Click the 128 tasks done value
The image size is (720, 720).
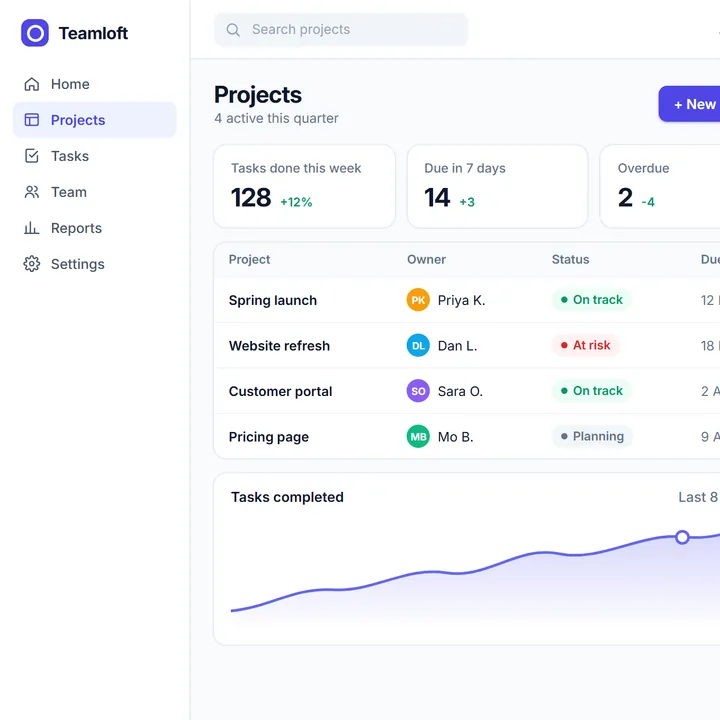point(251,198)
